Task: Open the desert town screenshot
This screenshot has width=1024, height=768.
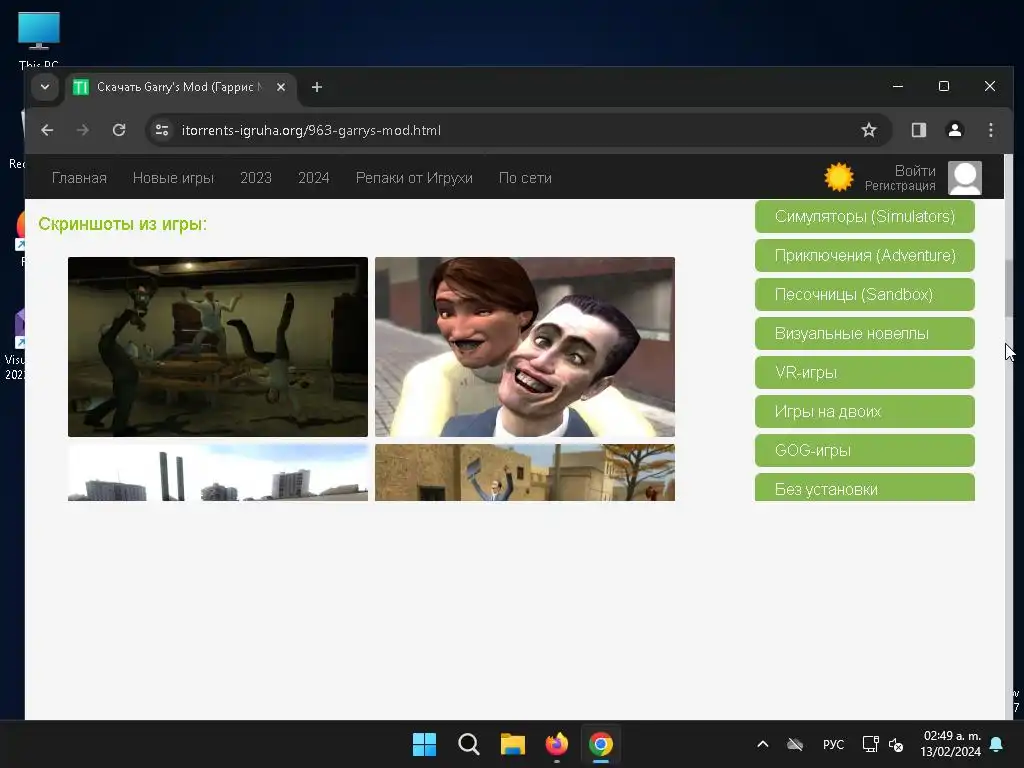Action: point(524,473)
